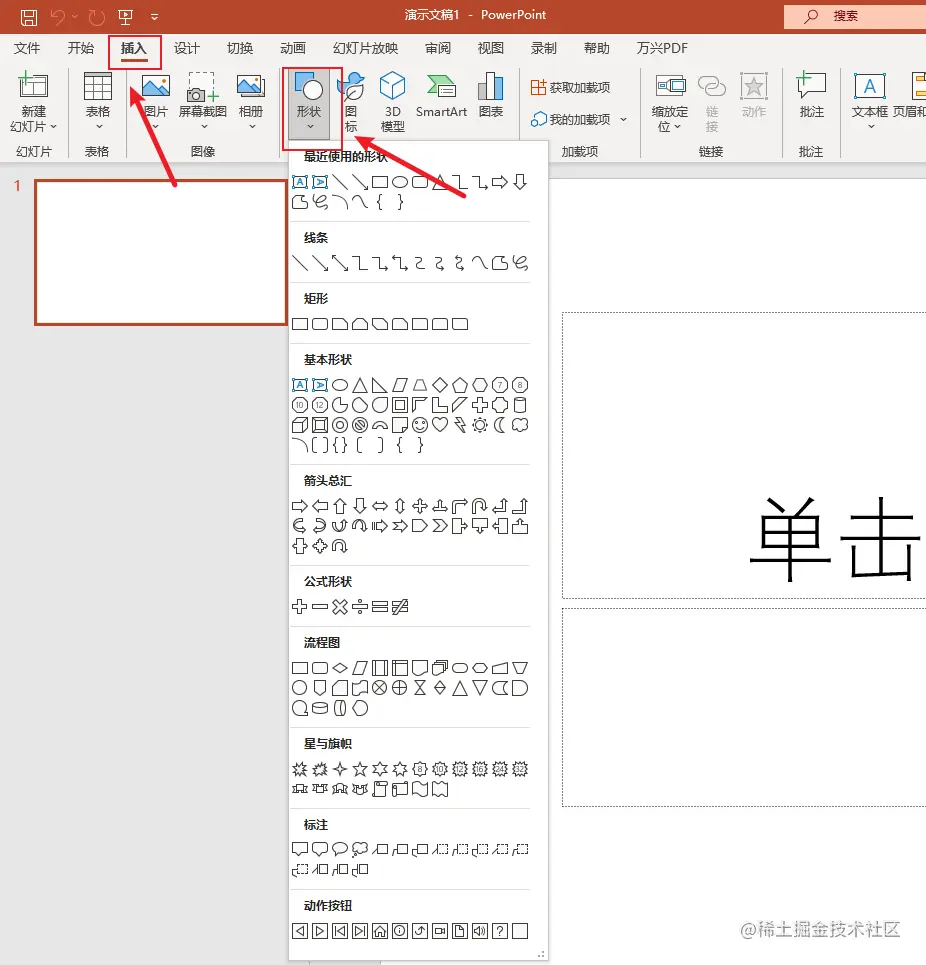This screenshot has width=926, height=965.
Task: Select the Sound action button
Action: click(480, 931)
